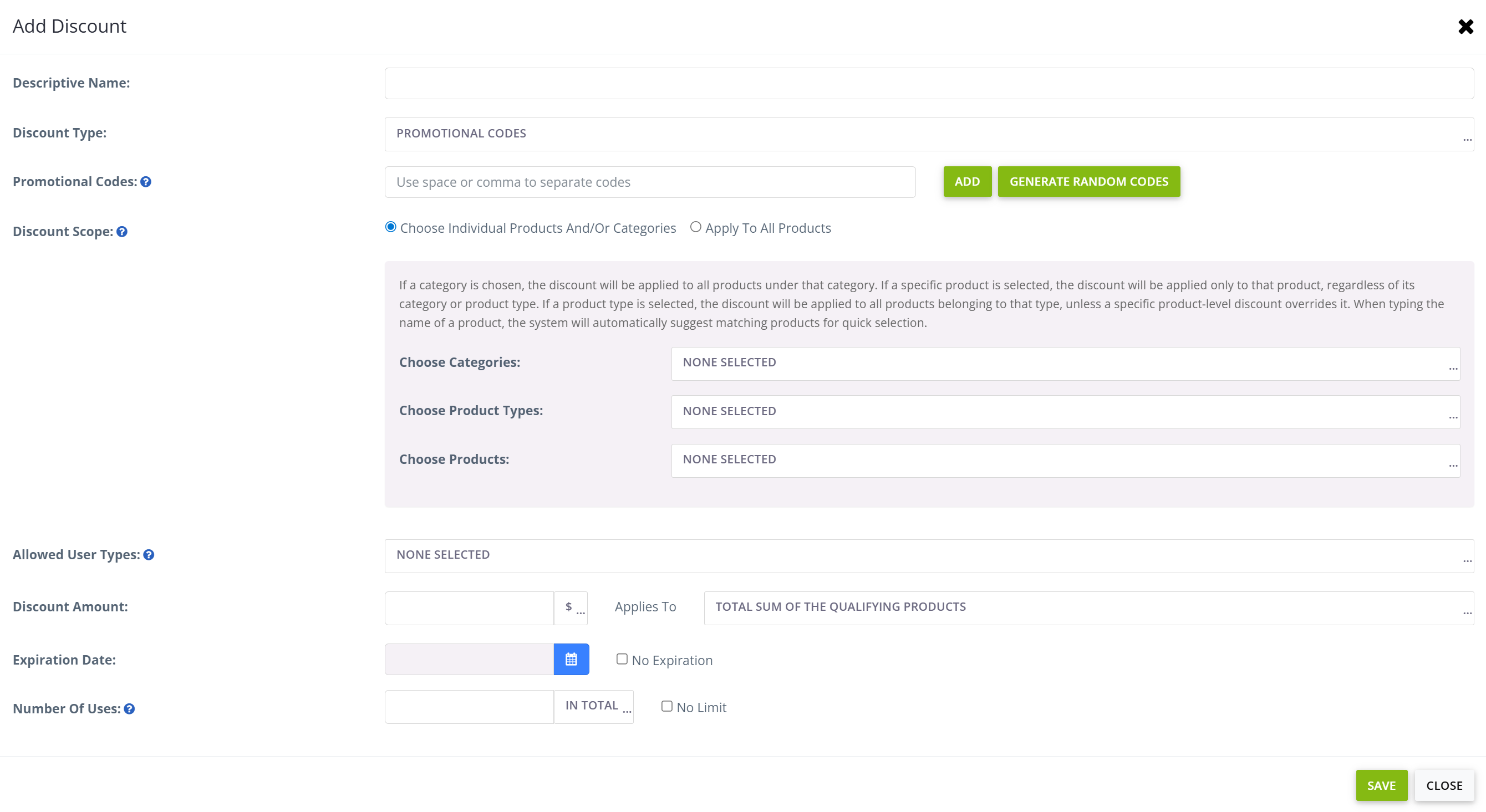This screenshot has width=1486, height=812.
Task: Select Choose Individual Products And/Or Categories
Action: pos(391,227)
